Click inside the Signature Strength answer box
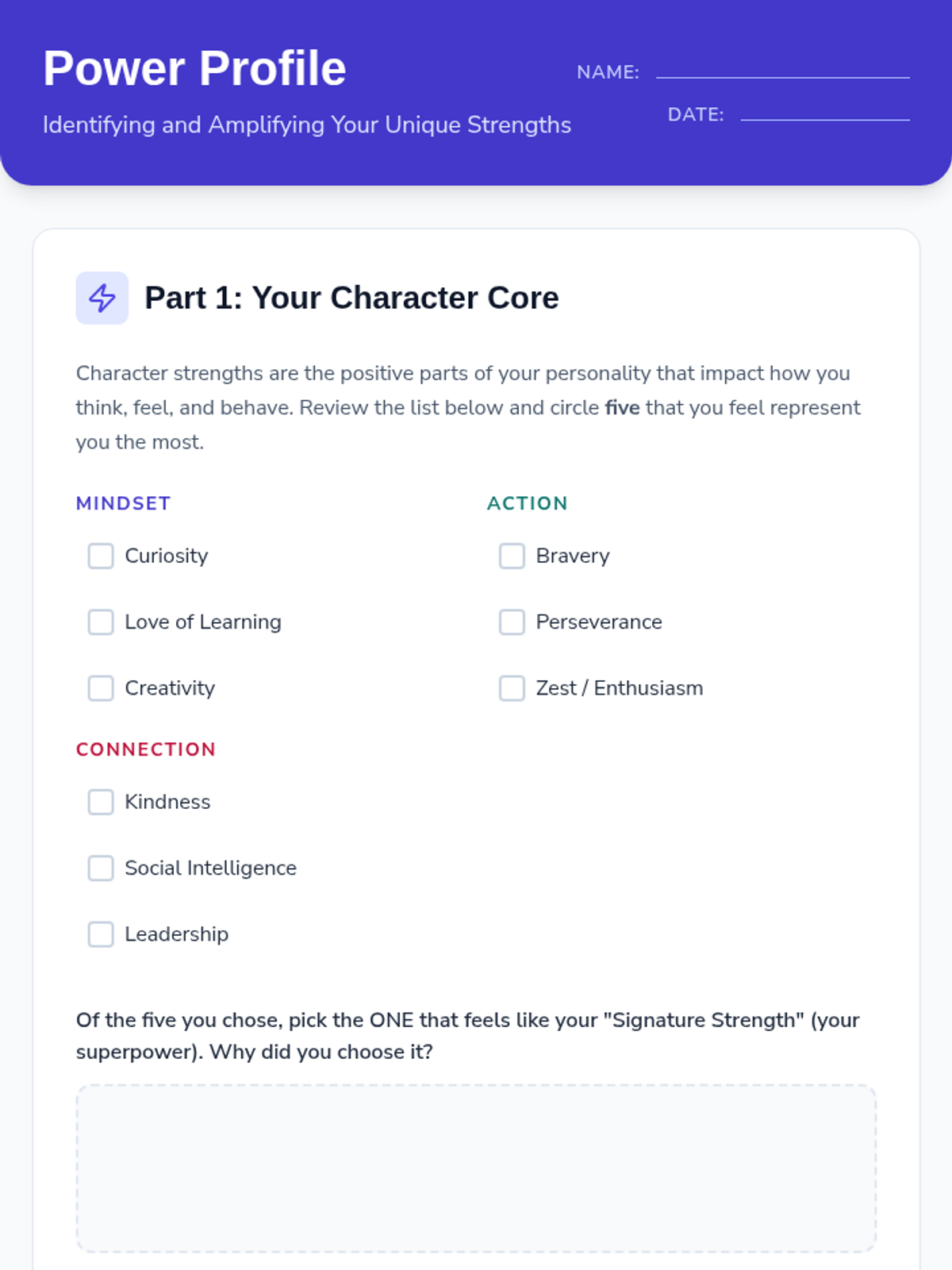The height and width of the screenshot is (1270, 952). tap(476, 1168)
